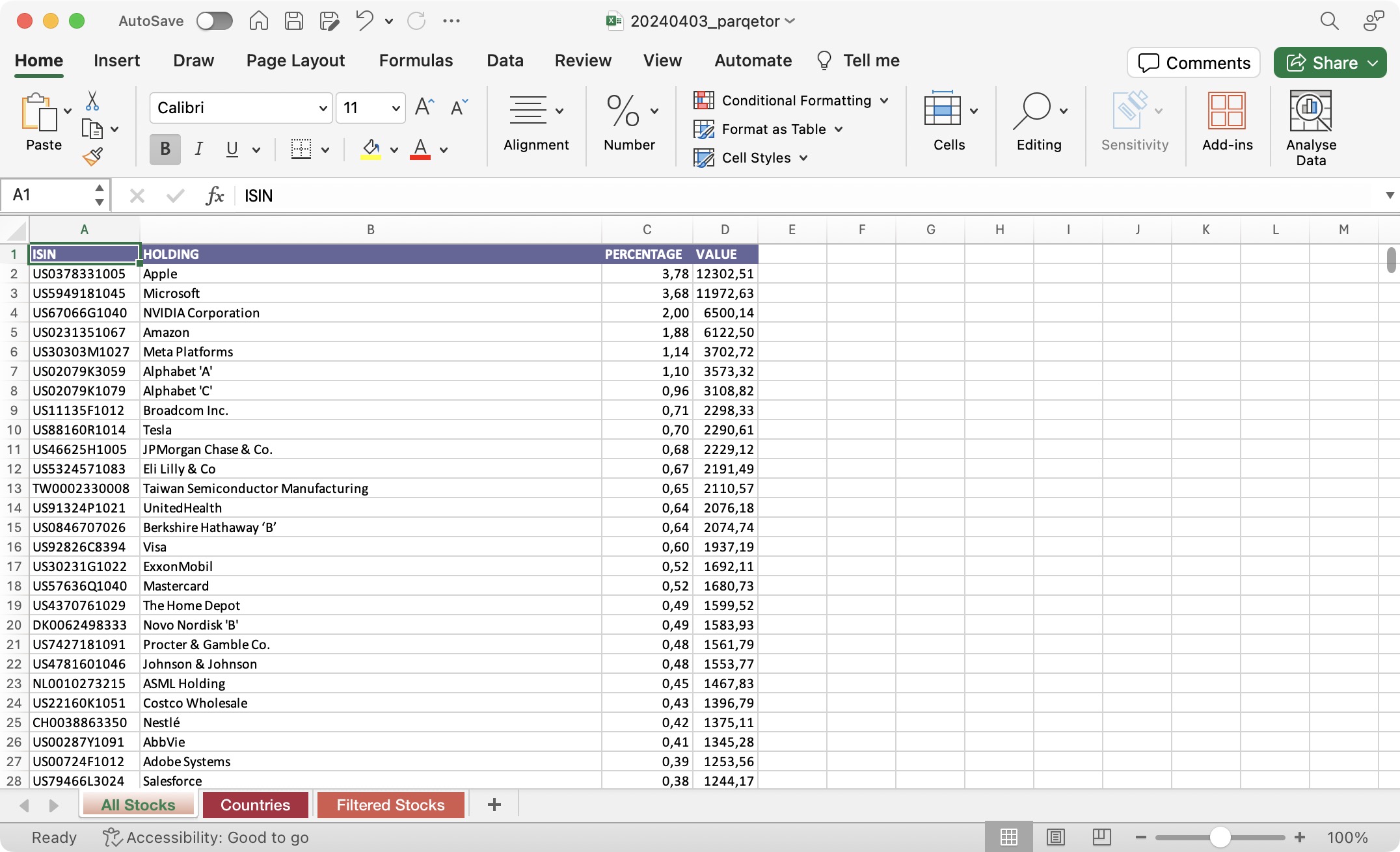Click the Save disk icon
Viewport: 1400px width, 852px height.
pyautogui.click(x=294, y=21)
